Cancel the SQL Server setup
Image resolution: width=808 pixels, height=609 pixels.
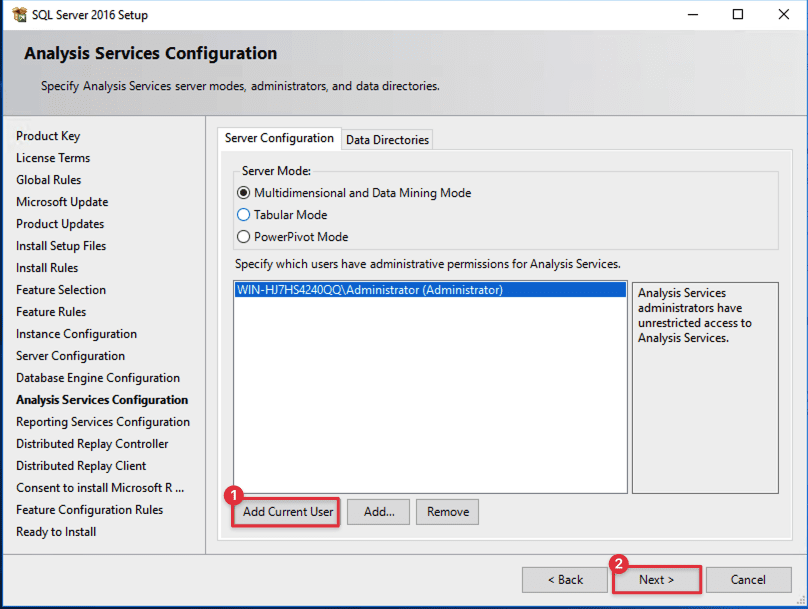pyautogui.click(x=748, y=579)
